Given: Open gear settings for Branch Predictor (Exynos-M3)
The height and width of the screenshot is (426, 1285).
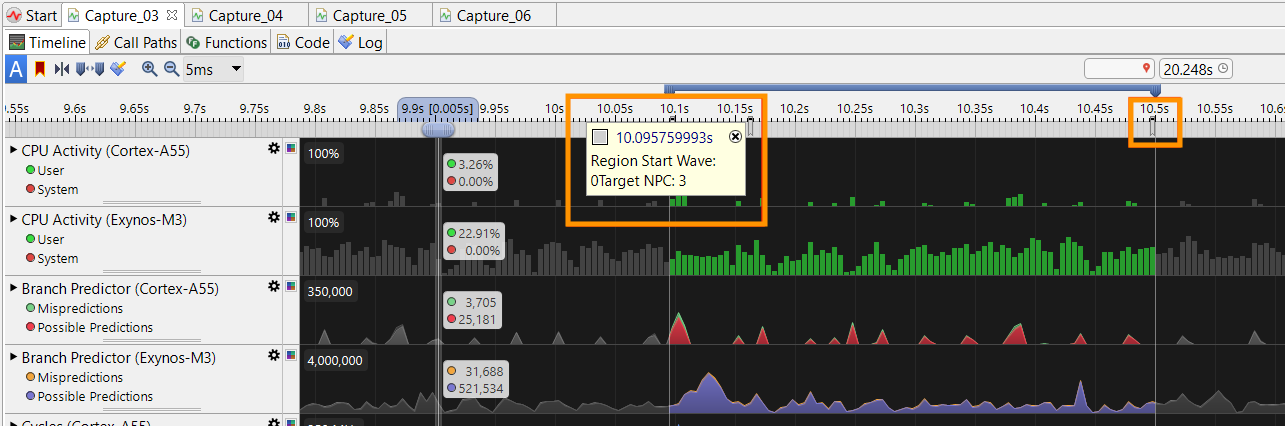Looking at the screenshot, I should [273, 355].
